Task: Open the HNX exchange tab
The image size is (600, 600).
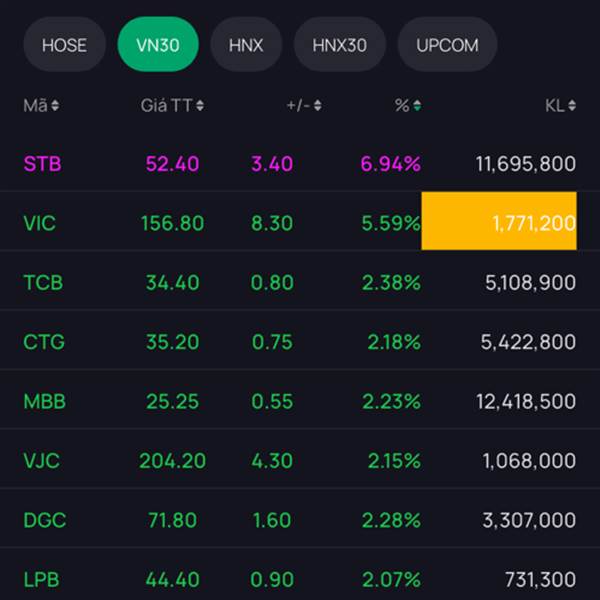Action: (x=246, y=45)
